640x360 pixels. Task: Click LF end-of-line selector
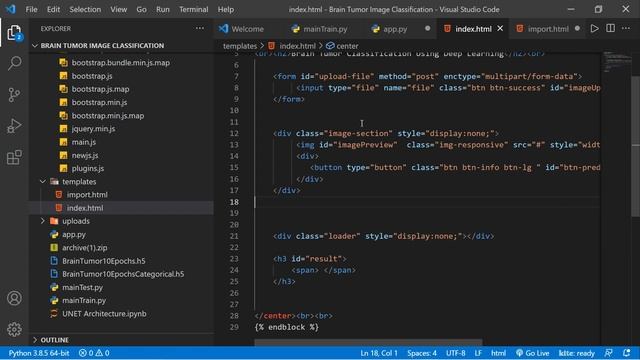pyautogui.click(x=478, y=353)
